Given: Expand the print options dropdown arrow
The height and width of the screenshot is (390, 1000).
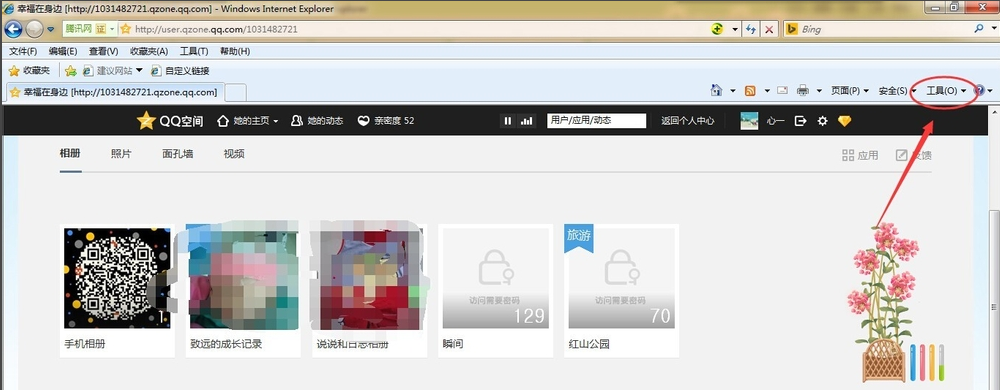Looking at the screenshot, I should tap(819, 91).
